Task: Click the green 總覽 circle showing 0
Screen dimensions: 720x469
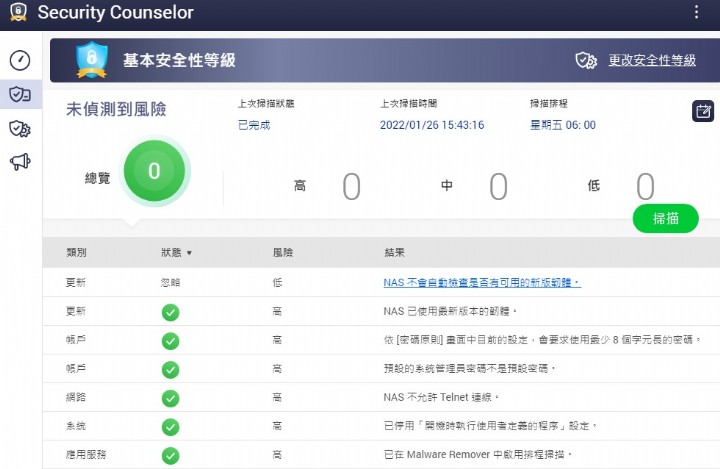Action: (154, 171)
